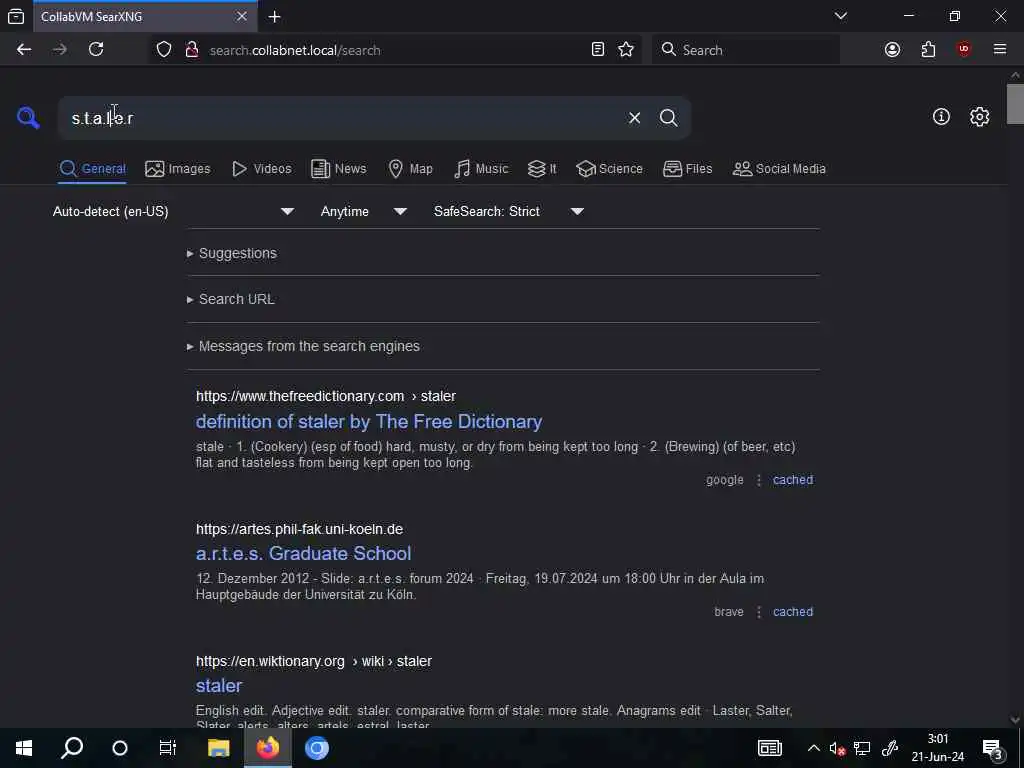Open the Windows Start menu
This screenshot has width=1024, height=768.
(24, 748)
